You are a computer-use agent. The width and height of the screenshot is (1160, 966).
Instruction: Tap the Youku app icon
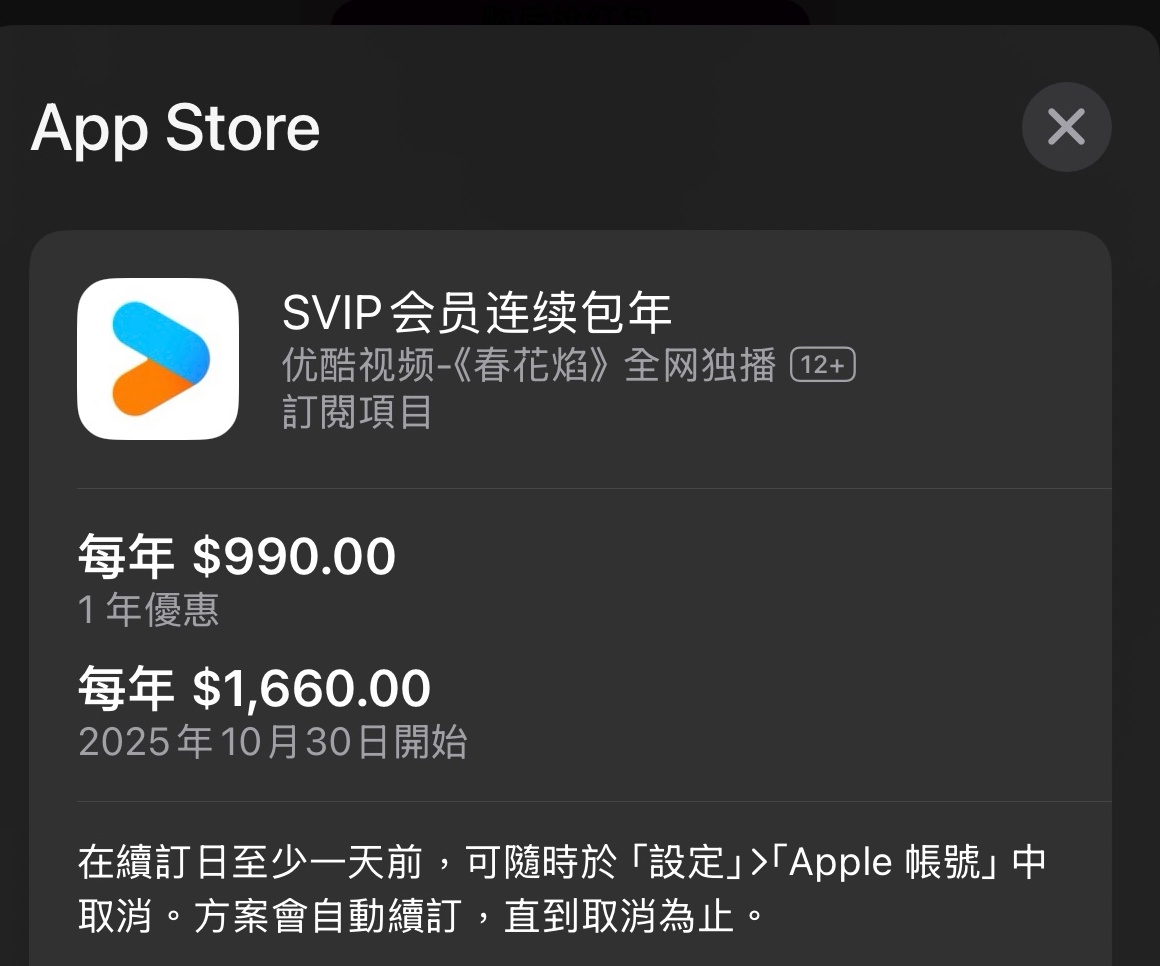click(x=158, y=359)
